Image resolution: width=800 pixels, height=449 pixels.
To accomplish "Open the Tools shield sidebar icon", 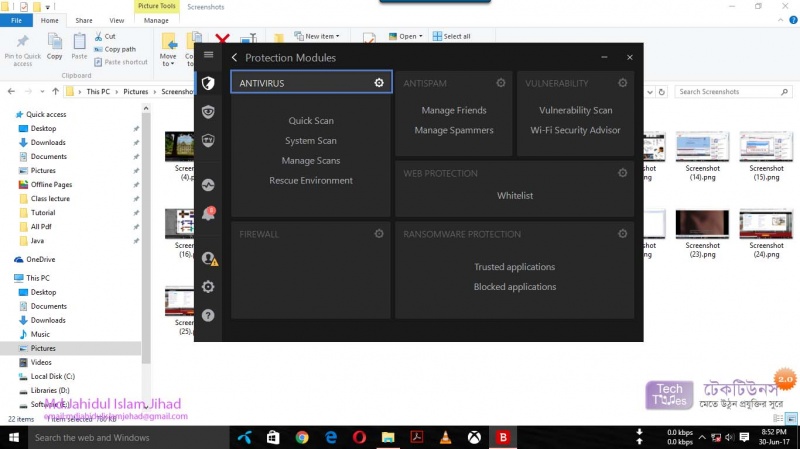I will tap(208, 140).
